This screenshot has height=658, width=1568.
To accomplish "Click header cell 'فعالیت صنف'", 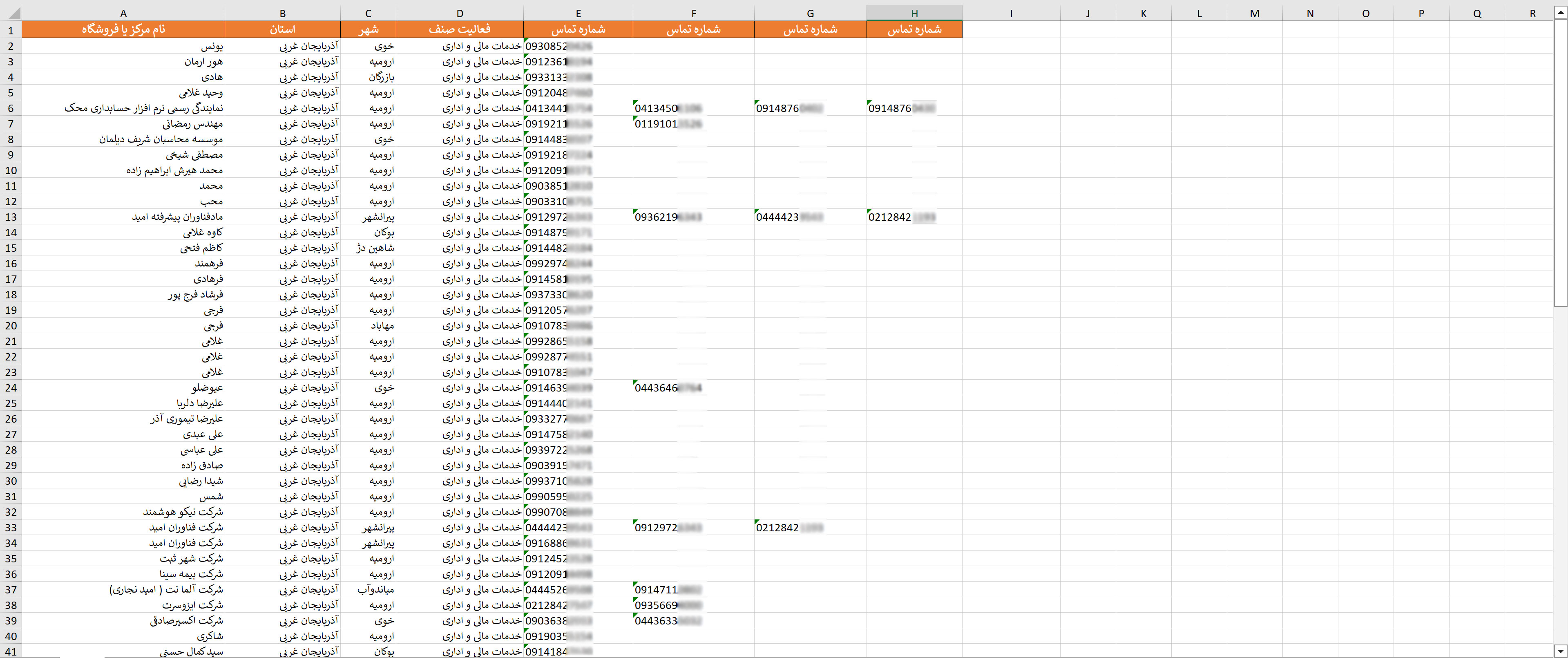I will tap(460, 29).
